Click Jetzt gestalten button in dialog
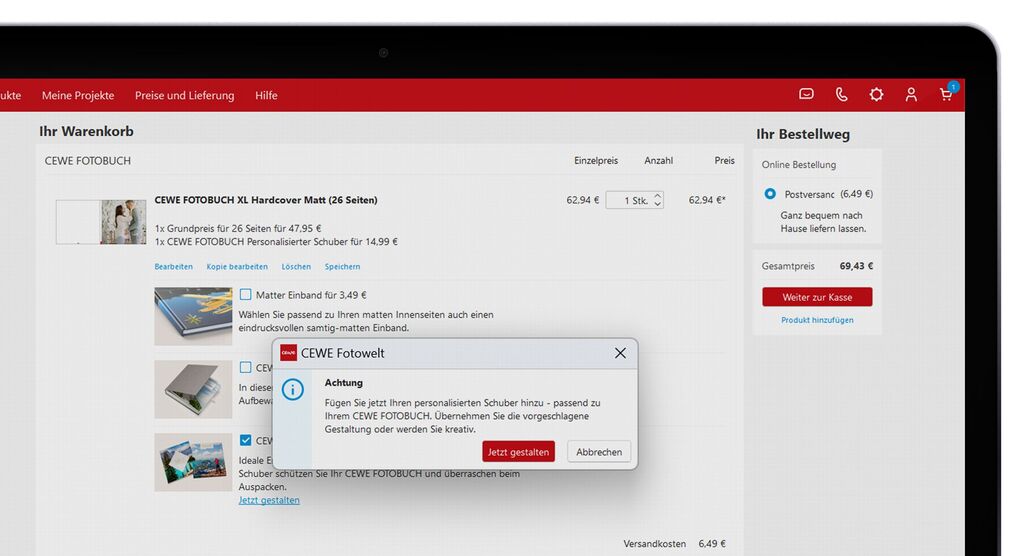This screenshot has width=1024, height=556. (518, 451)
